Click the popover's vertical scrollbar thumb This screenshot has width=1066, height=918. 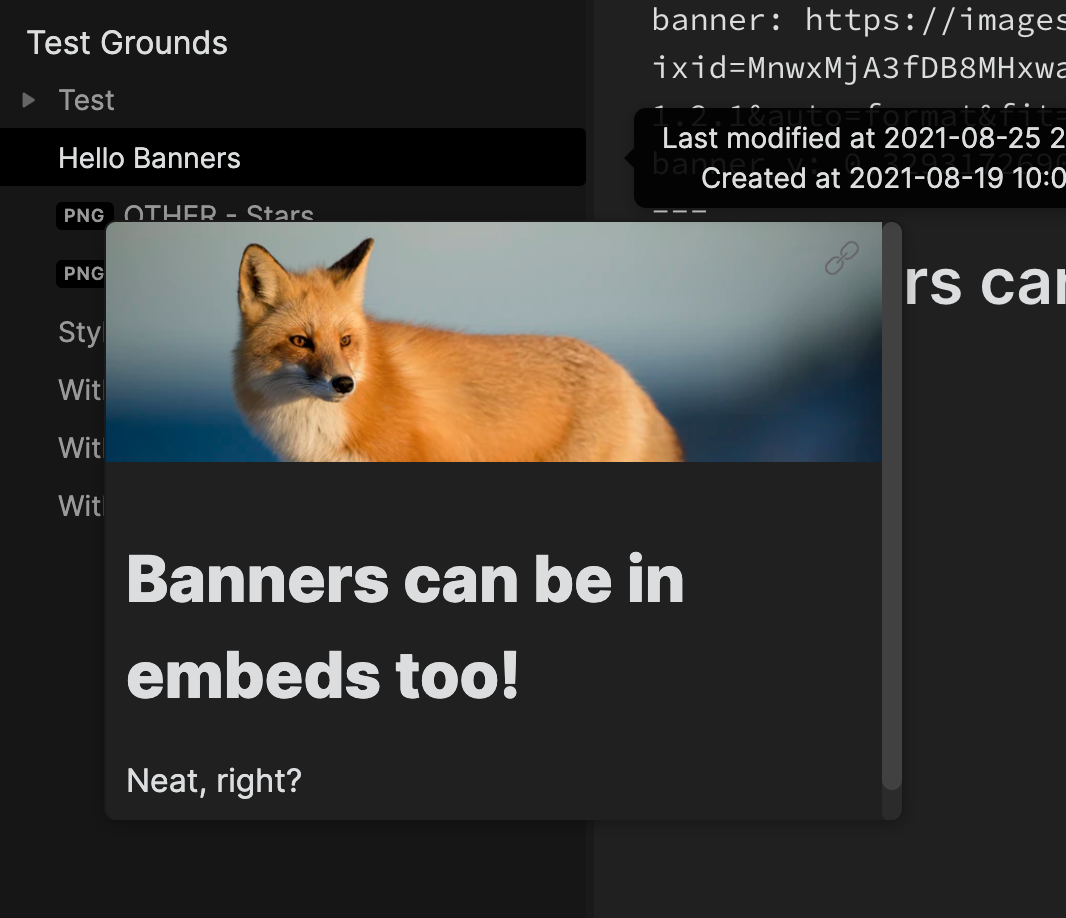click(891, 506)
